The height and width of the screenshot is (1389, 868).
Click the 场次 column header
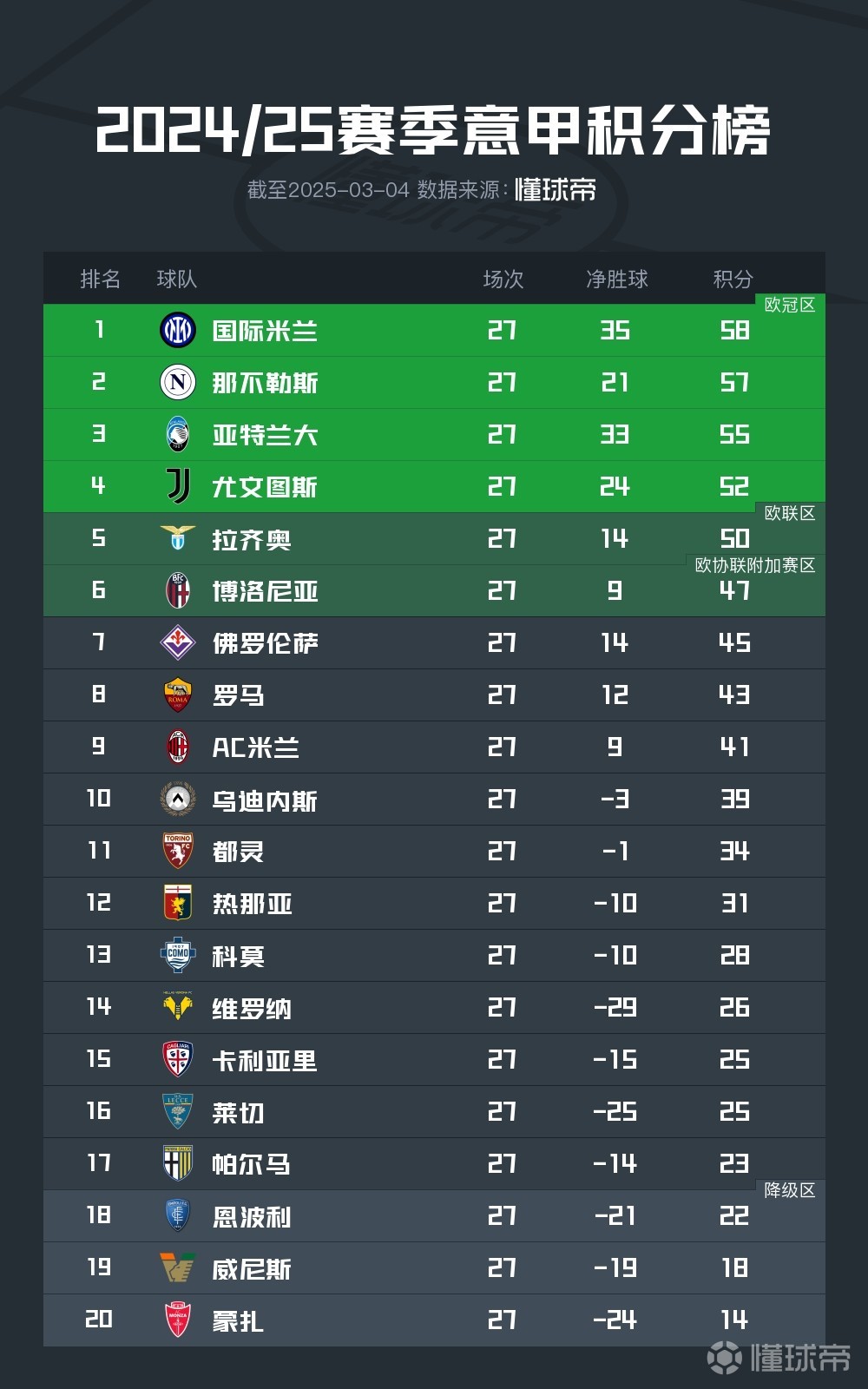(503, 279)
